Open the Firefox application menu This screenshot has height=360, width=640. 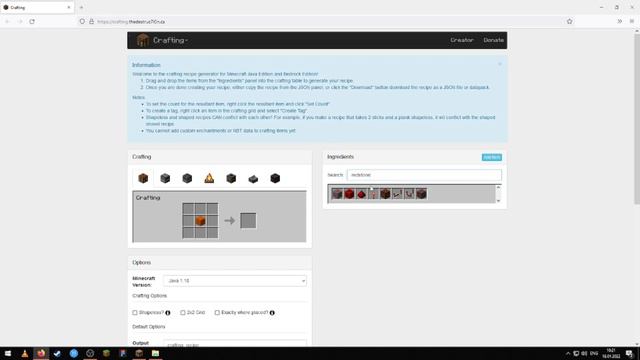632,22
